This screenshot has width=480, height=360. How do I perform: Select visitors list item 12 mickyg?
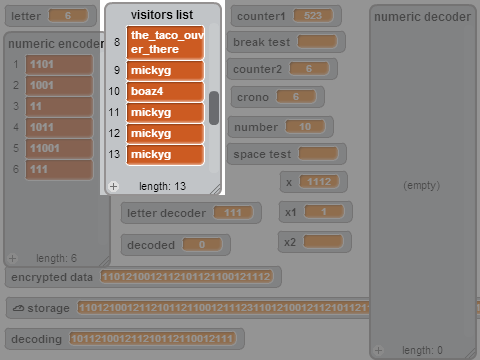point(165,133)
